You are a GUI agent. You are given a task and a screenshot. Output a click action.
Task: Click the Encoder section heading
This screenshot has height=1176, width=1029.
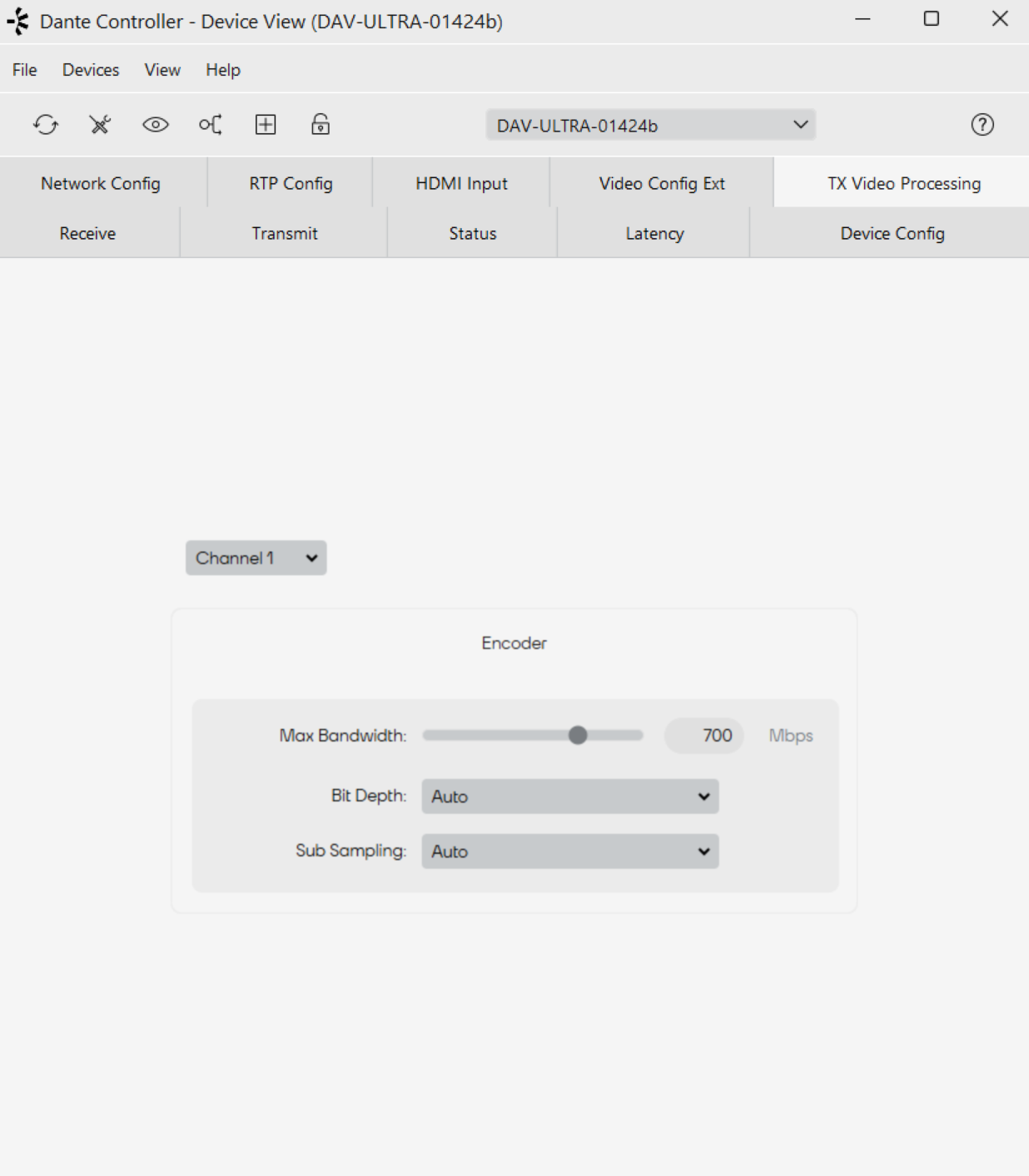[514, 643]
